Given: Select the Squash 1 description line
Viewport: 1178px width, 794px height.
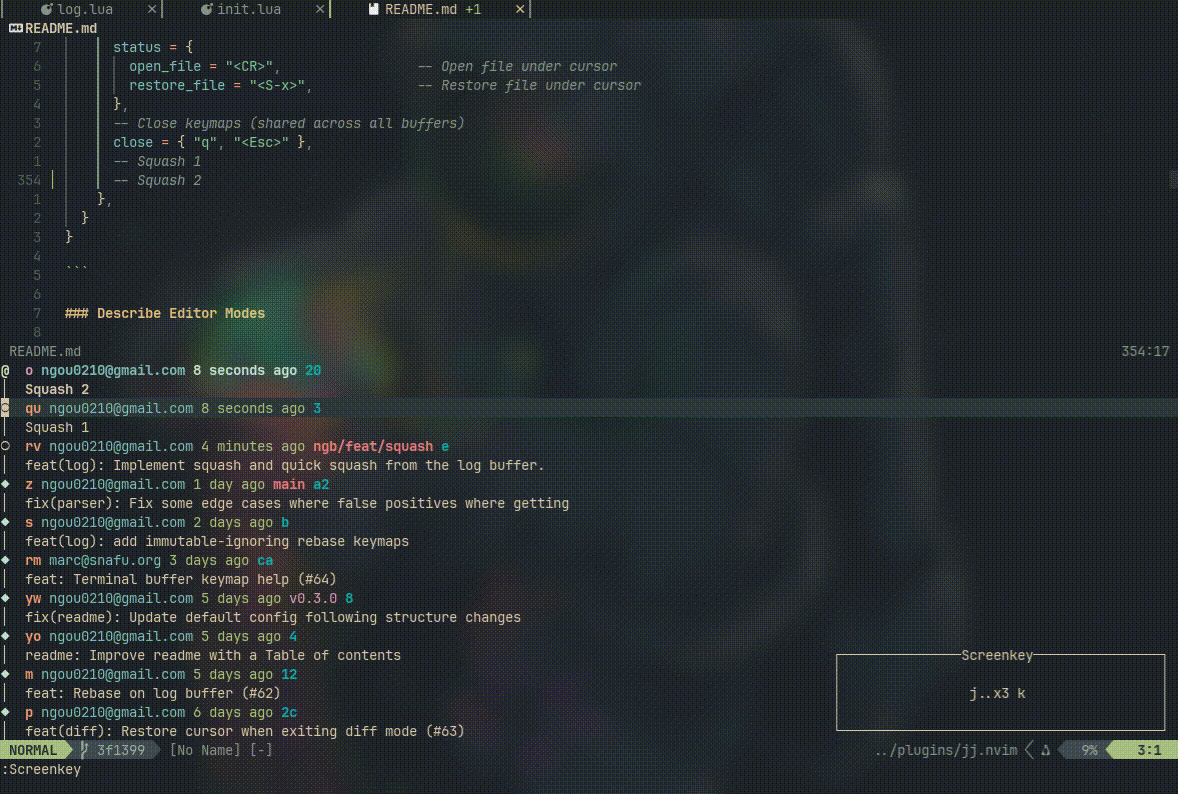Looking at the screenshot, I should tap(57, 427).
